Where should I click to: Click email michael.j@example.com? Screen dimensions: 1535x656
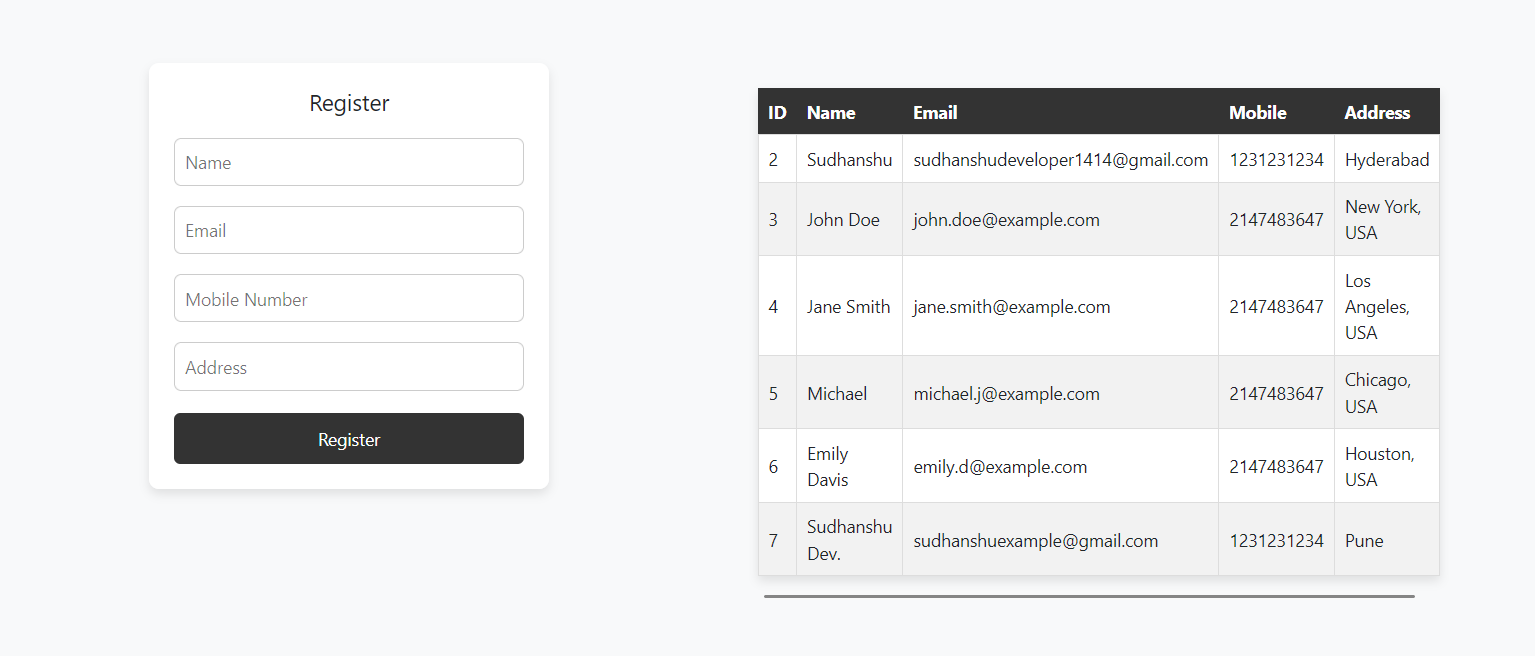1060,393
